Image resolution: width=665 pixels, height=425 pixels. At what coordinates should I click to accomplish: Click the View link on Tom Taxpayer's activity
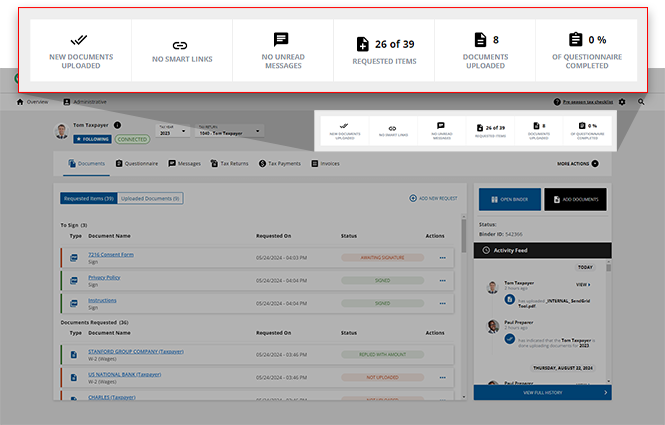coord(583,285)
